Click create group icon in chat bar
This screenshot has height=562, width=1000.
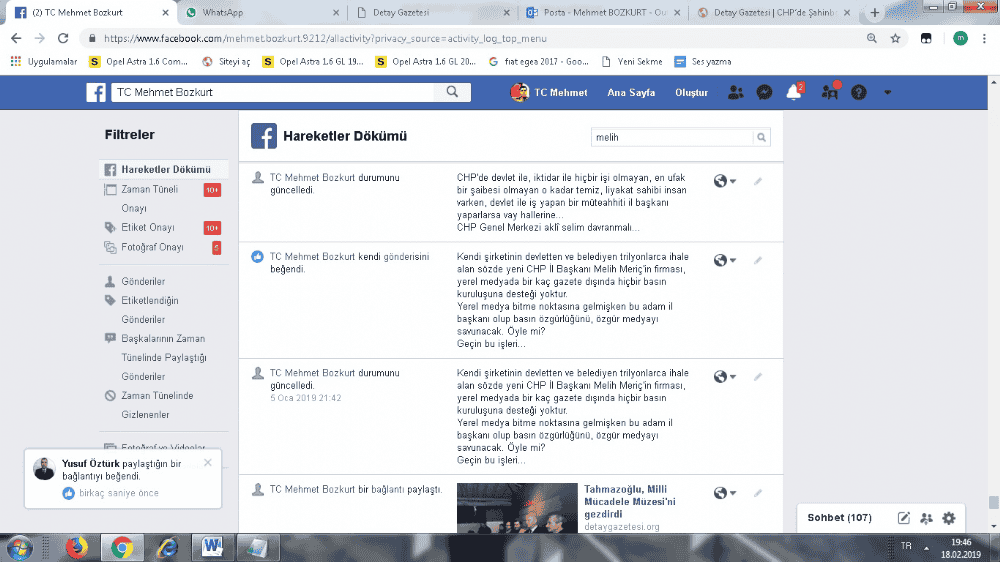(x=927, y=518)
